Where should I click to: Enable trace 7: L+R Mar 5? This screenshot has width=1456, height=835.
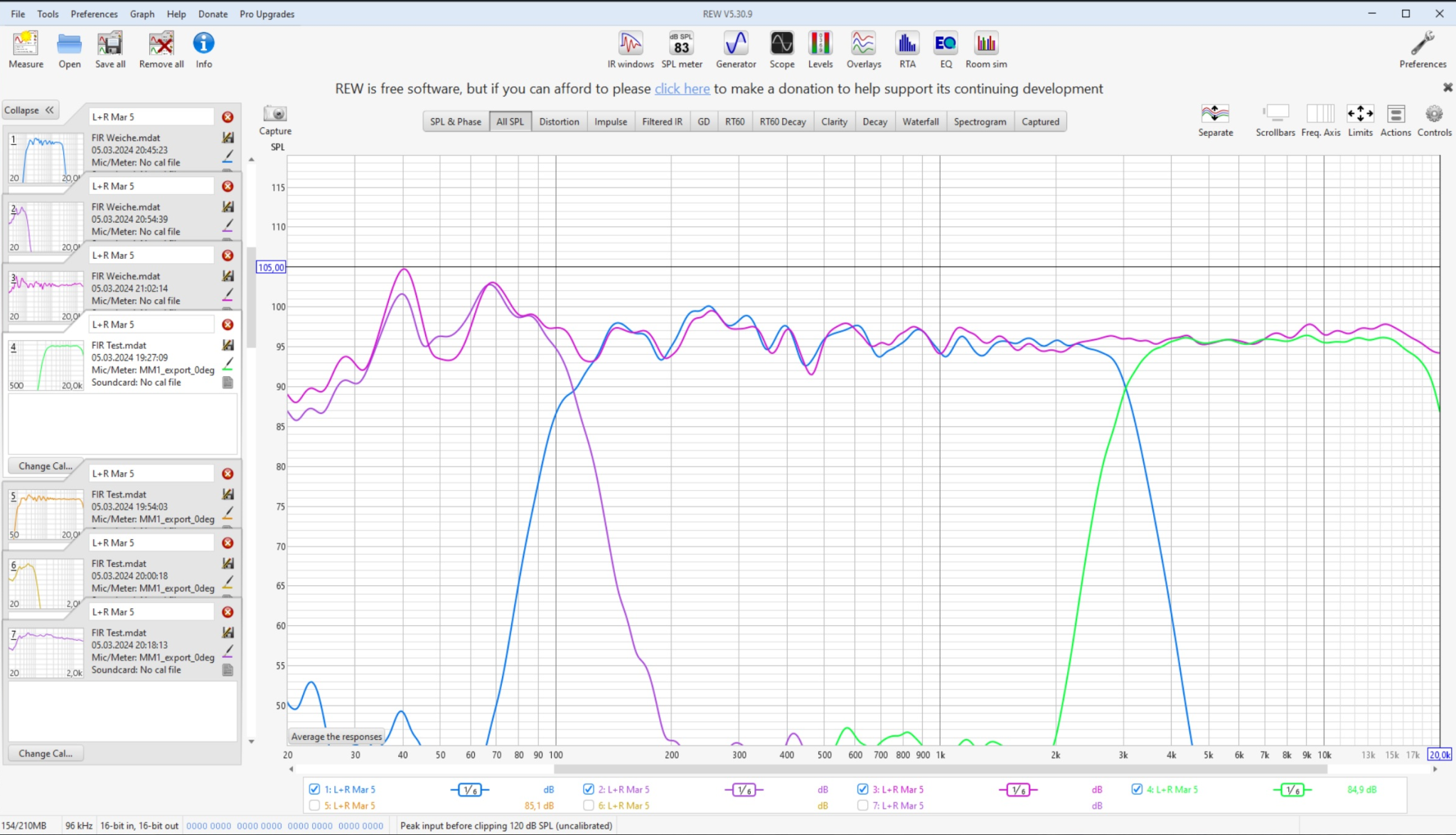pos(862,805)
